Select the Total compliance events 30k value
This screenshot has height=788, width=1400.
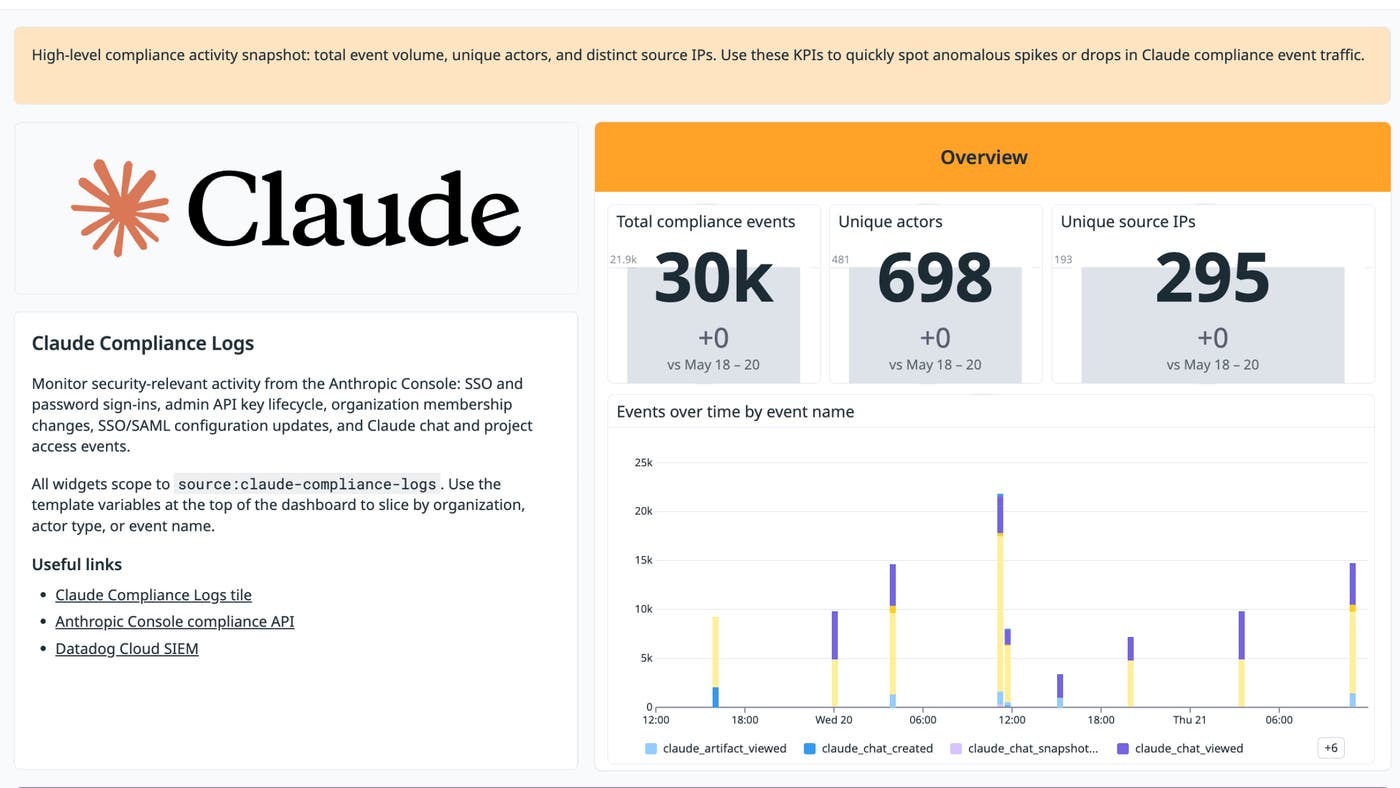713,278
